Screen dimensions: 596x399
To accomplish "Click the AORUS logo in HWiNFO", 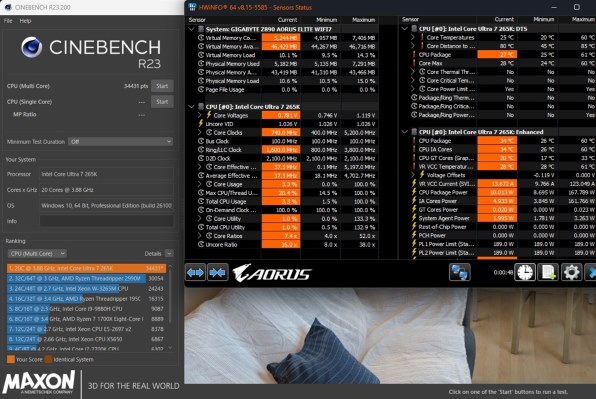I will coord(272,273).
